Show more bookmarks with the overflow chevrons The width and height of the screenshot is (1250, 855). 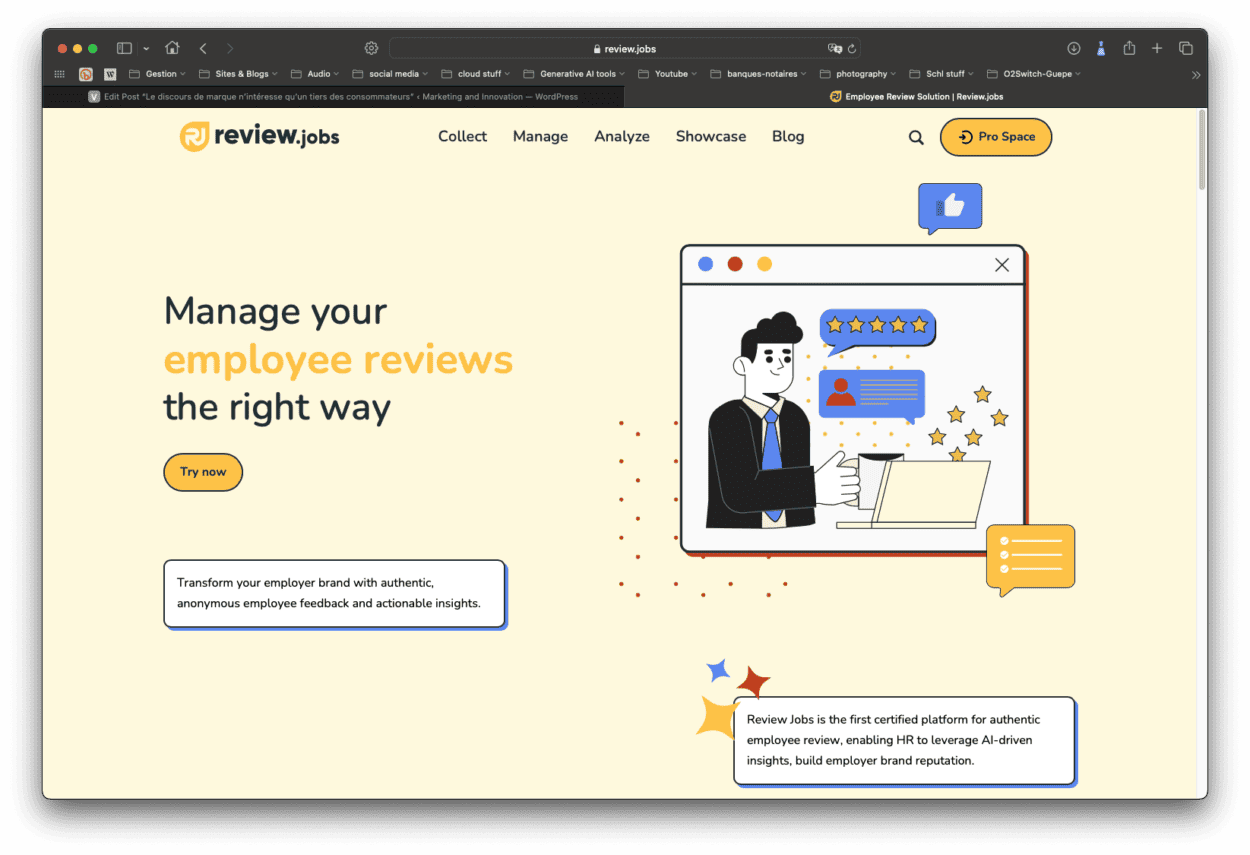pyautogui.click(x=1196, y=74)
